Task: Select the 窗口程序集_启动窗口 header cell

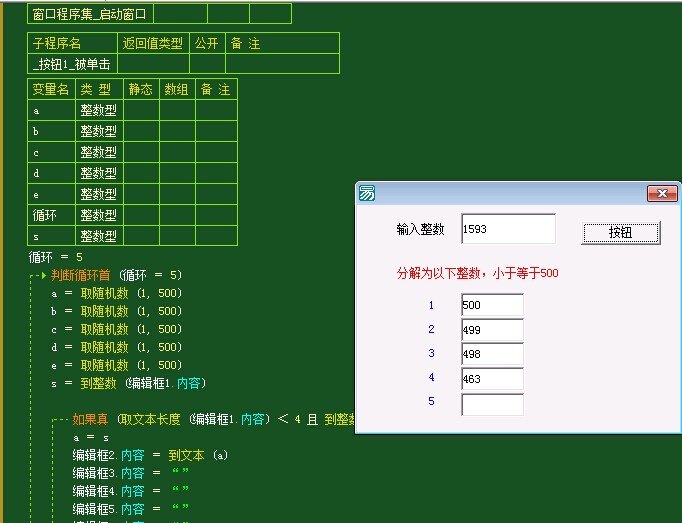Action: (x=89, y=14)
